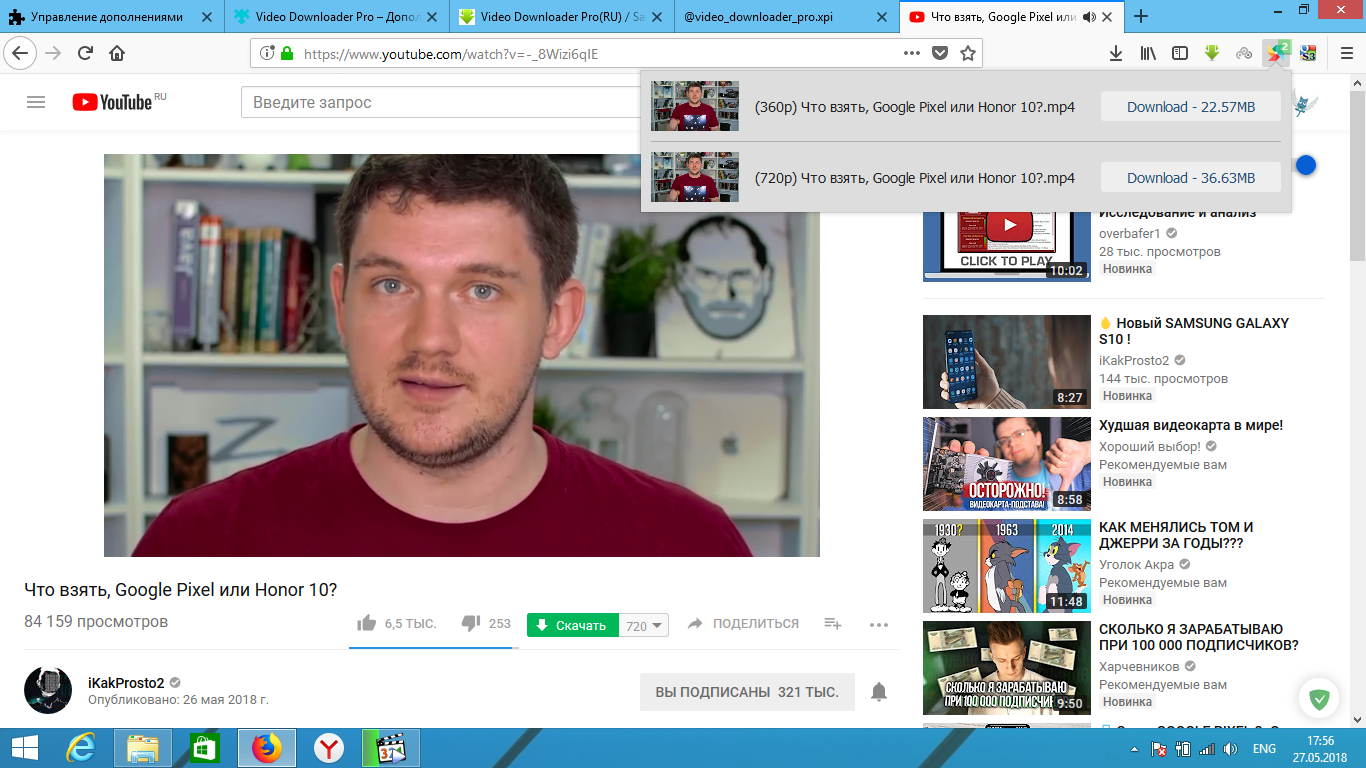Click the overbafer1 CLICK TO PLAY video thumbnail
This screenshot has height=768, width=1366.
click(1007, 247)
